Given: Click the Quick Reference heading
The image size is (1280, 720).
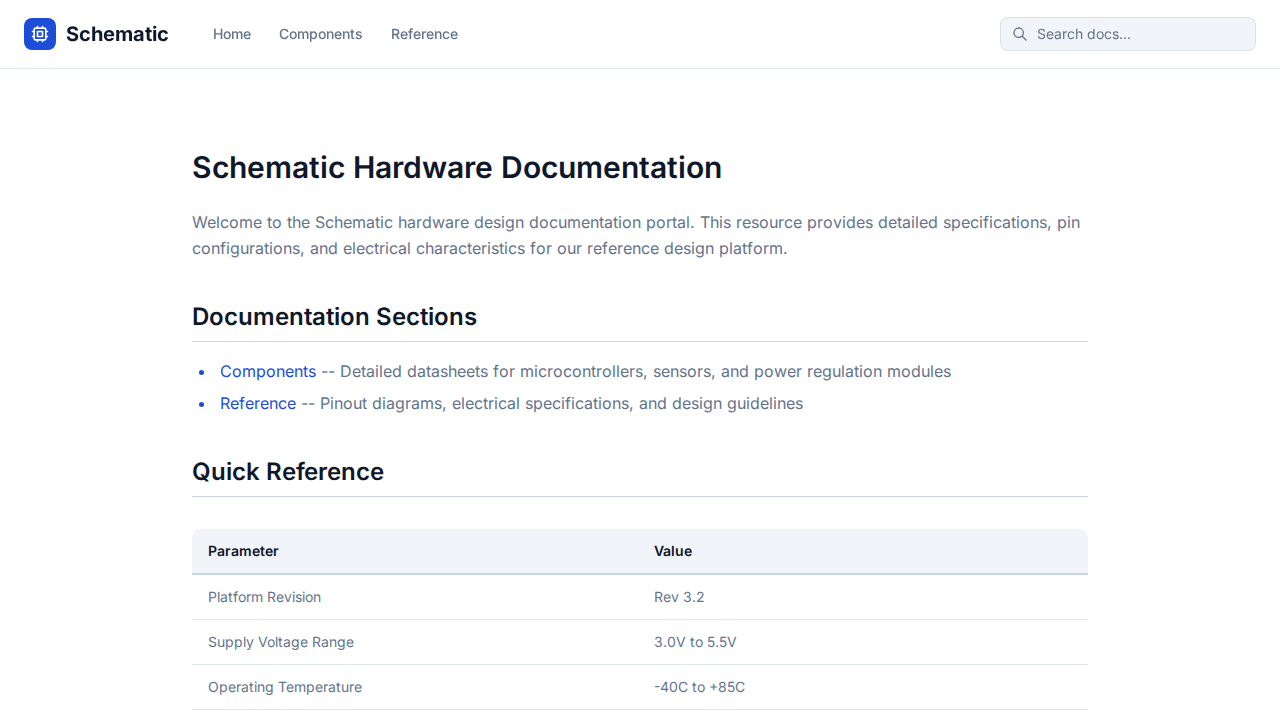Looking at the screenshot, I should 288,472.
